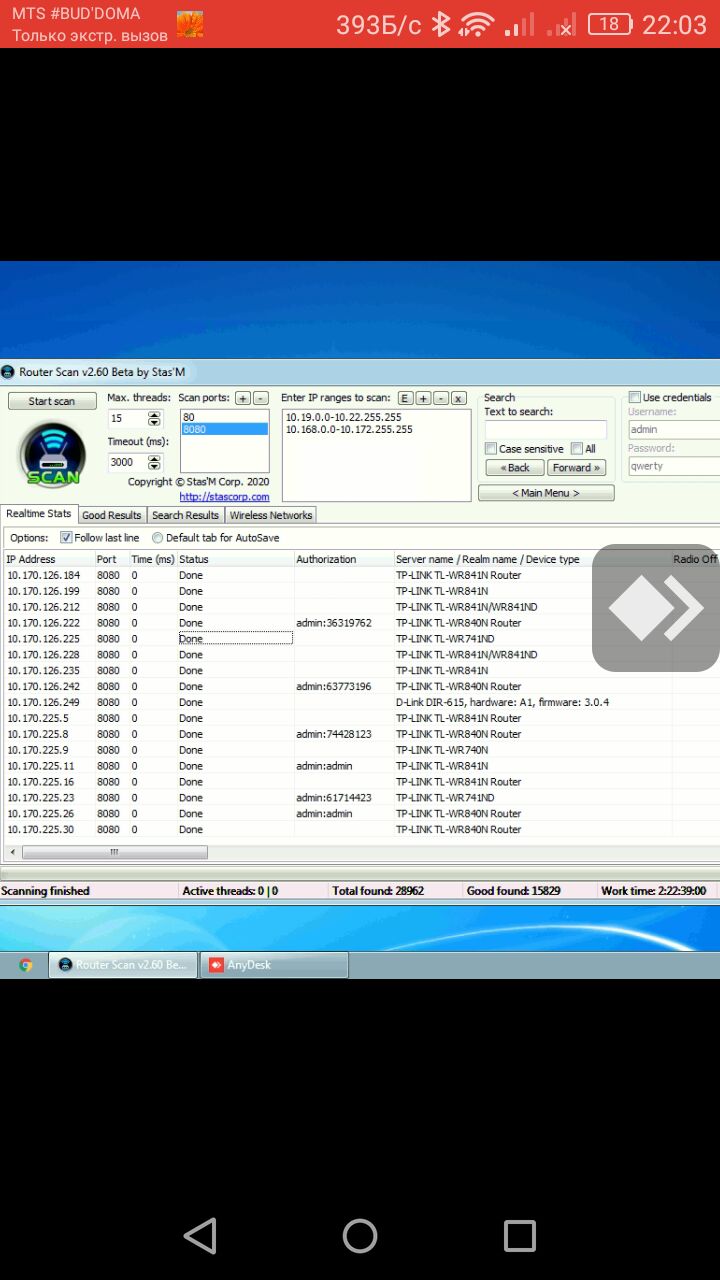Viewport: 720px width, 1280px height.
Task: Sort by Authorization column header
Action: tap(343, 559)
